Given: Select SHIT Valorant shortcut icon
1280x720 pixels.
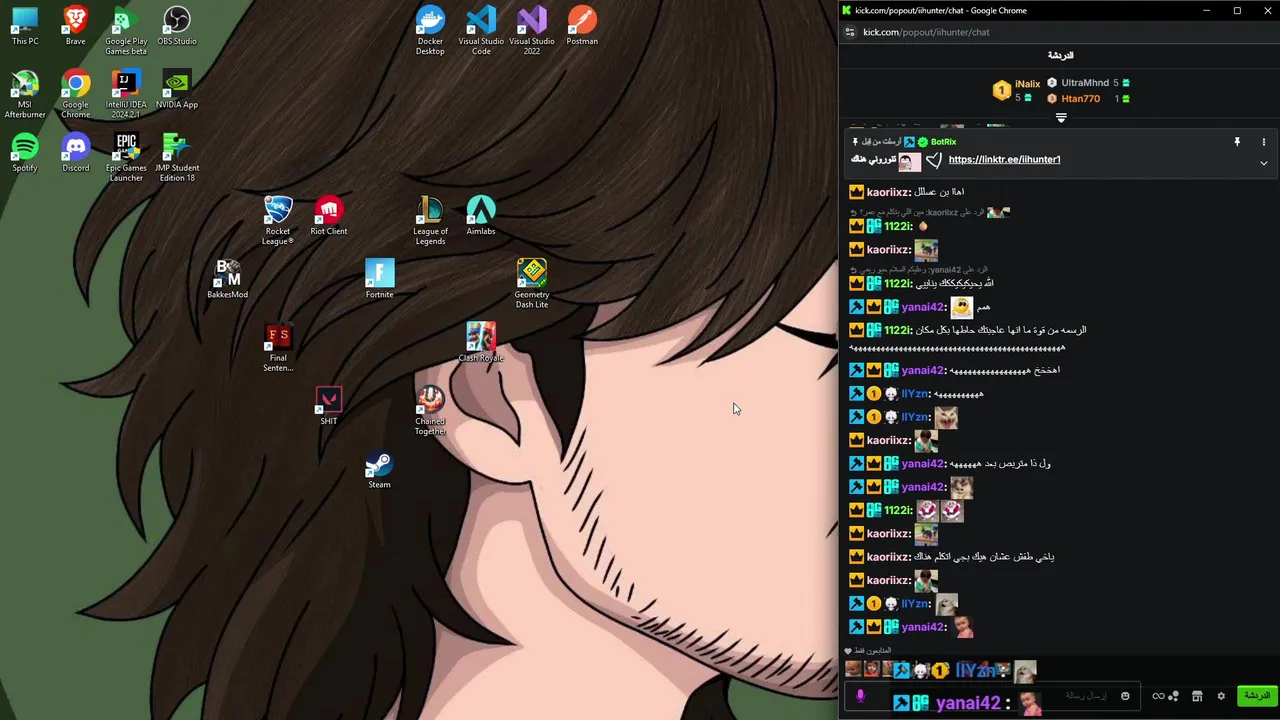Looking at the screenshot, I should [329, 405].
